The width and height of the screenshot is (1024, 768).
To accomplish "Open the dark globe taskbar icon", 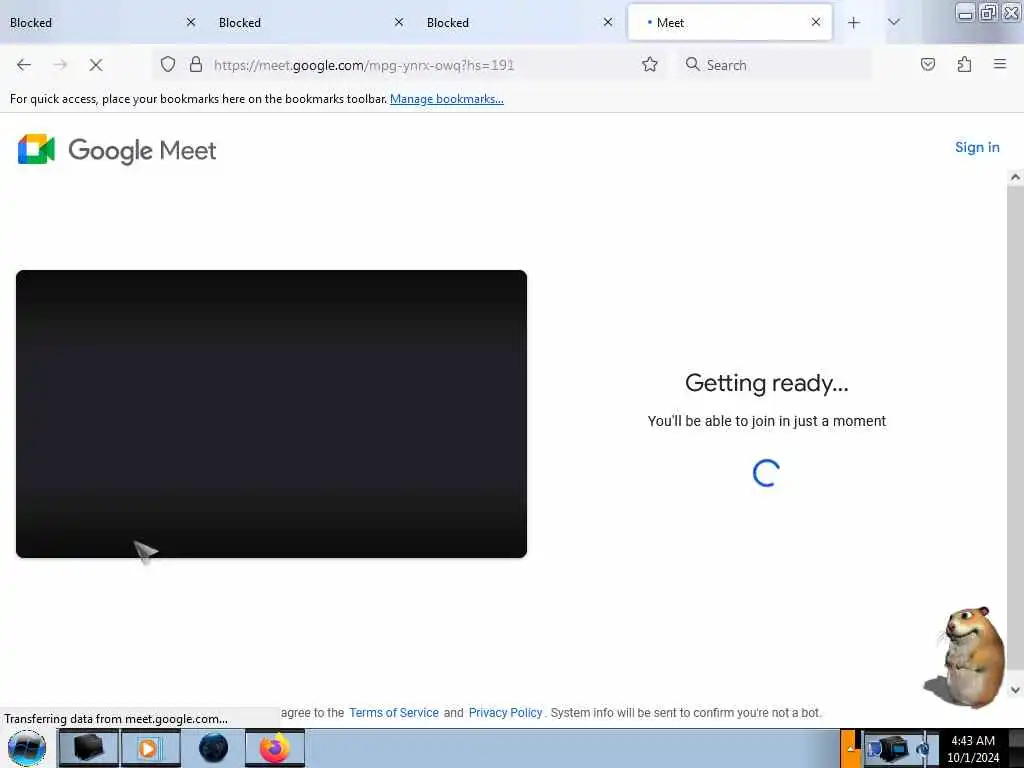I will pyautogui.click(x=213, y=748).
